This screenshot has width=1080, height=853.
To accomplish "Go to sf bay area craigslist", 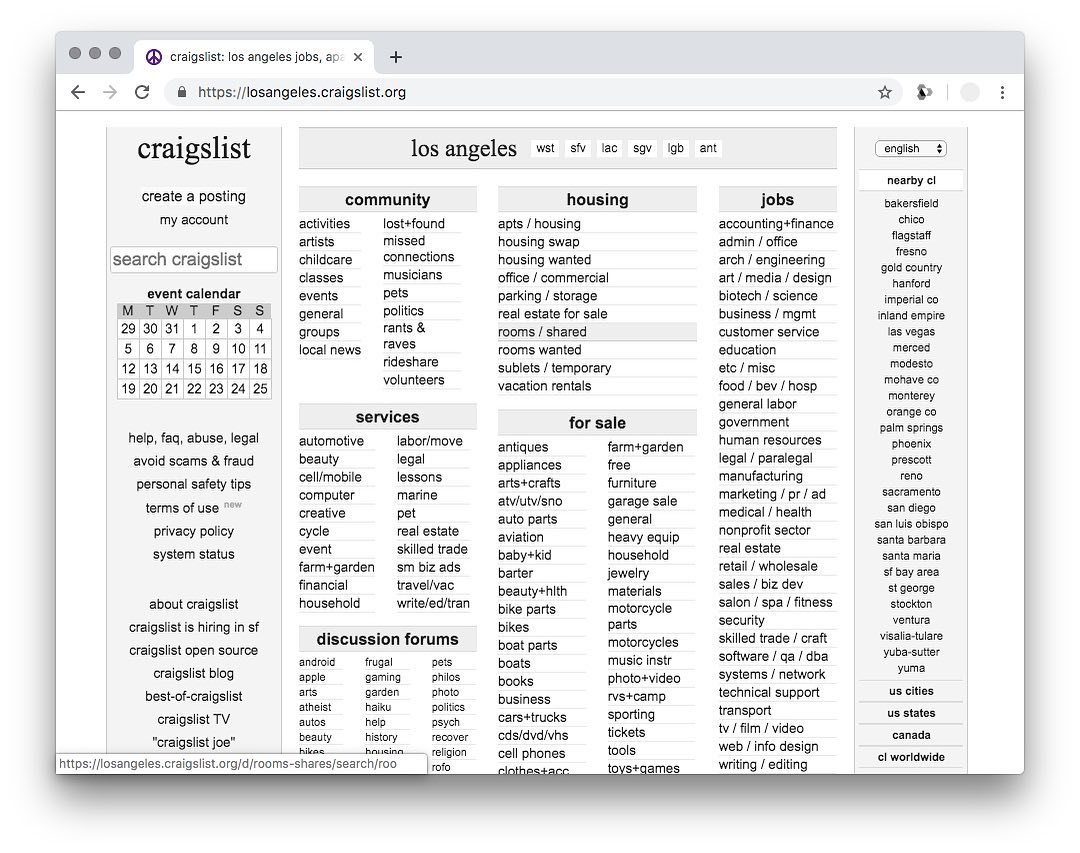I will coord(911,572).
